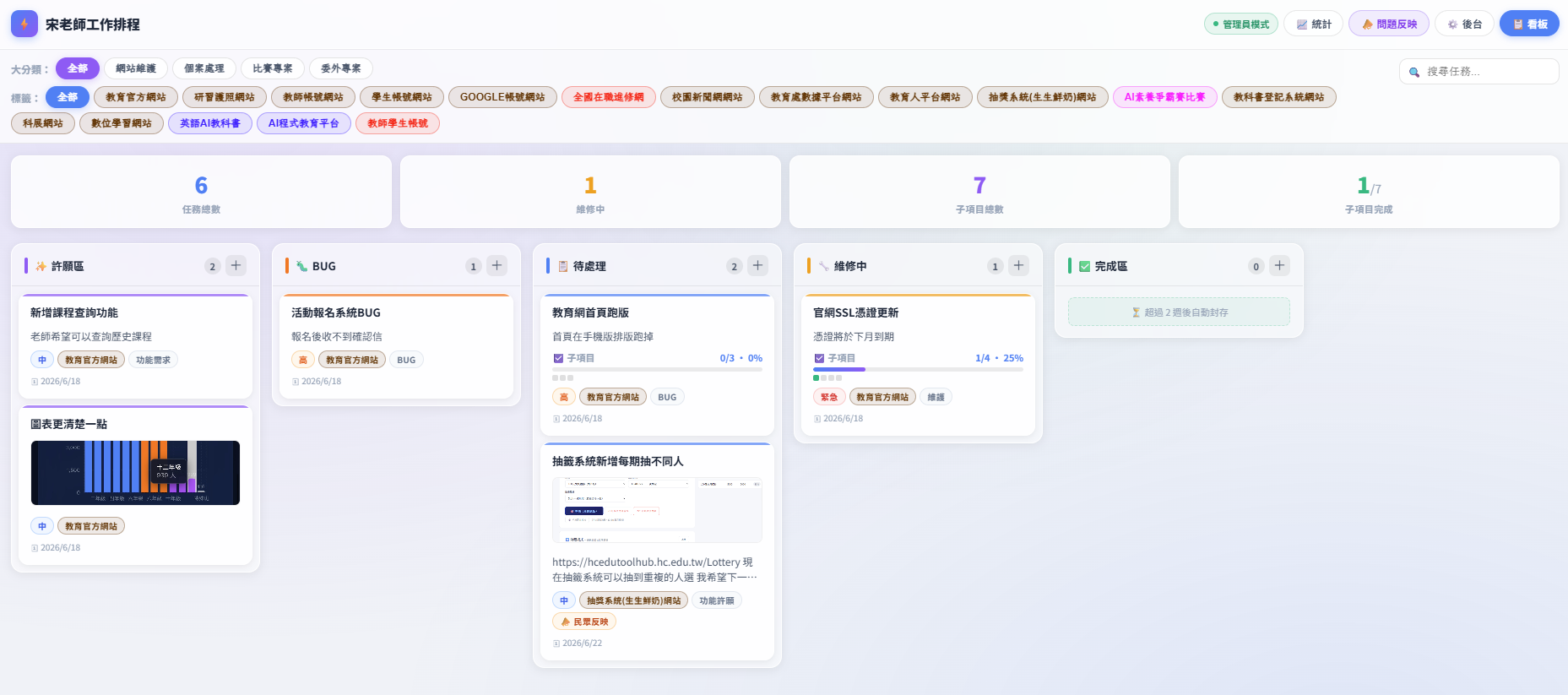The image size is (1568, 695).
Task: Filter by GOOGLE帳號網站 tag
Action: click(502, 97)
